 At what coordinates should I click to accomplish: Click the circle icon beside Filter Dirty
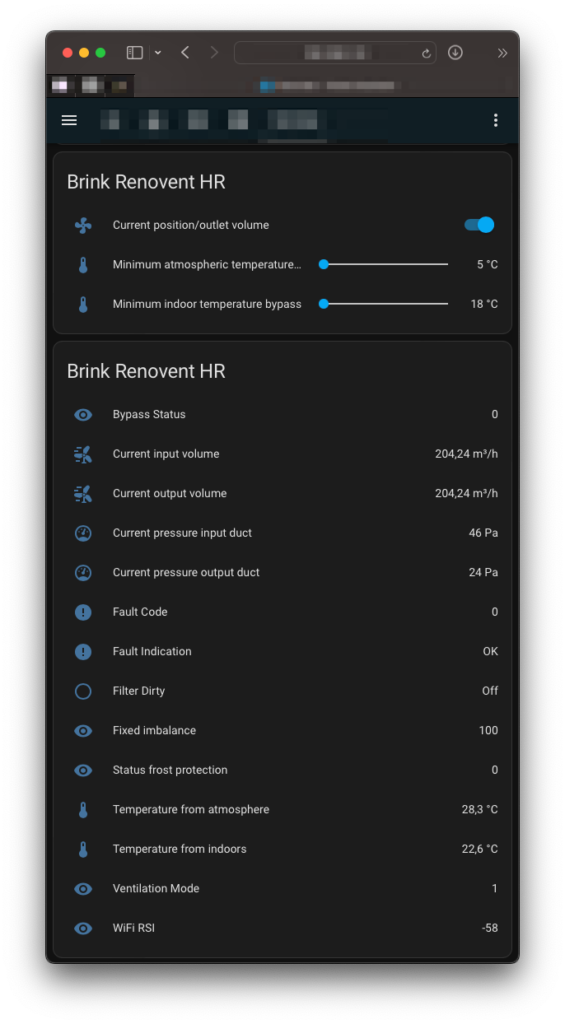[x=83, y=691]
